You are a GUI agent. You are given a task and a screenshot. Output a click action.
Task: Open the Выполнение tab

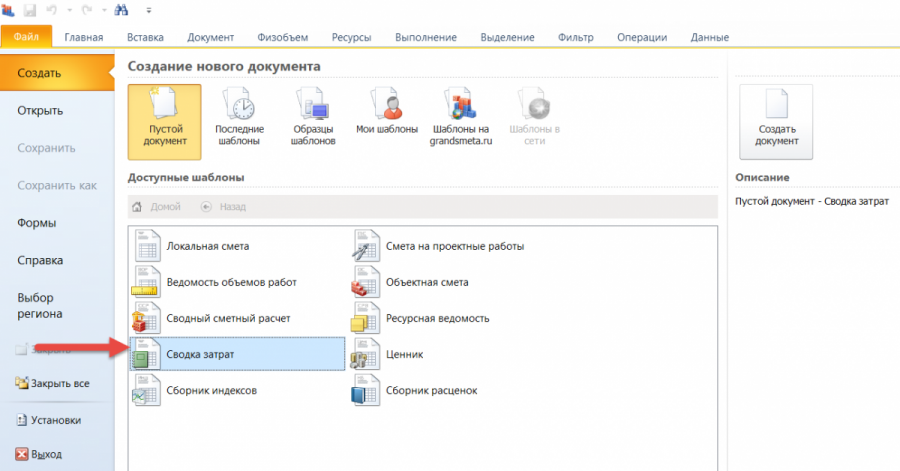tap(426, 37)
